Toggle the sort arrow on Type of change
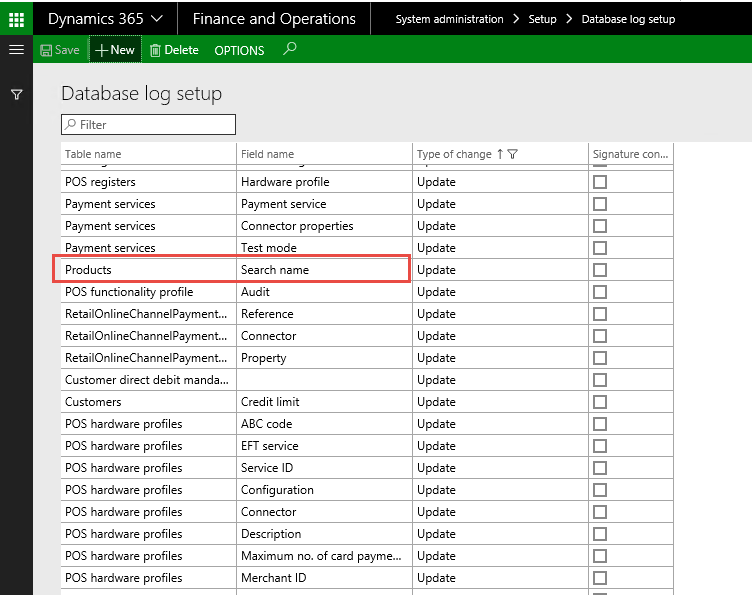Image resolution: width=752 pixels, height=595 pixels. [x=500, y=154]
